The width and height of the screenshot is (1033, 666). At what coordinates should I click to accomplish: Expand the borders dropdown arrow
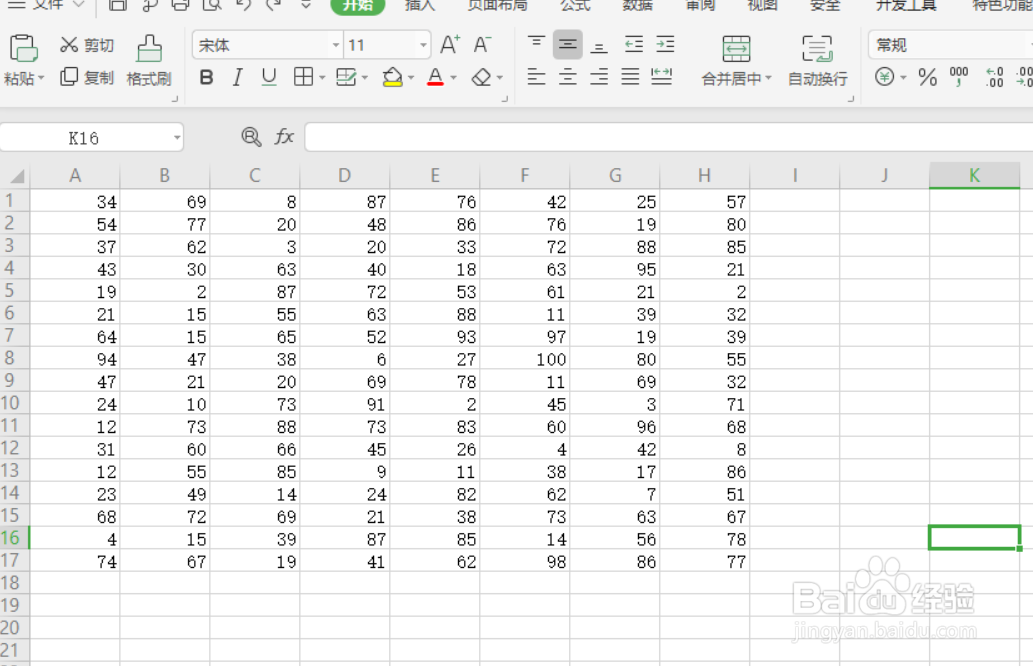[x=322, y=78]
